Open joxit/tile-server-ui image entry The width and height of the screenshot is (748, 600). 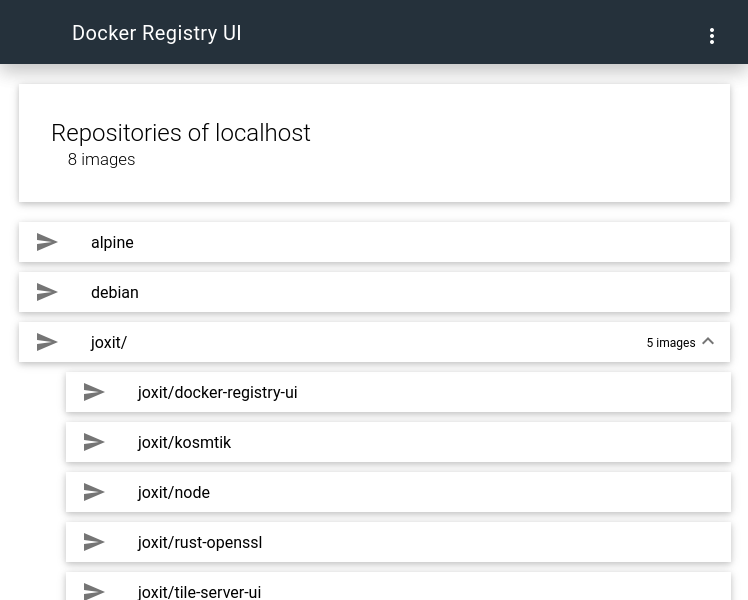199,591
